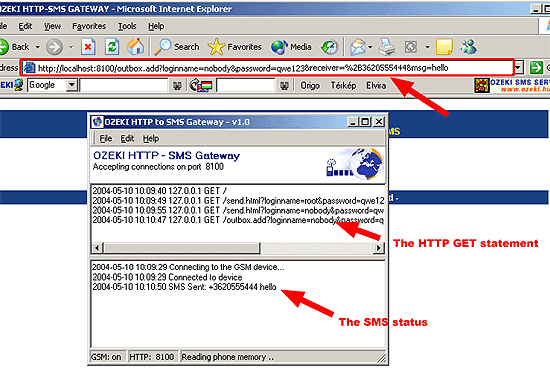Click the dictionary text field beside the flag icon
The height and width of the screenshot is (371, 550).
click(245, 85)
